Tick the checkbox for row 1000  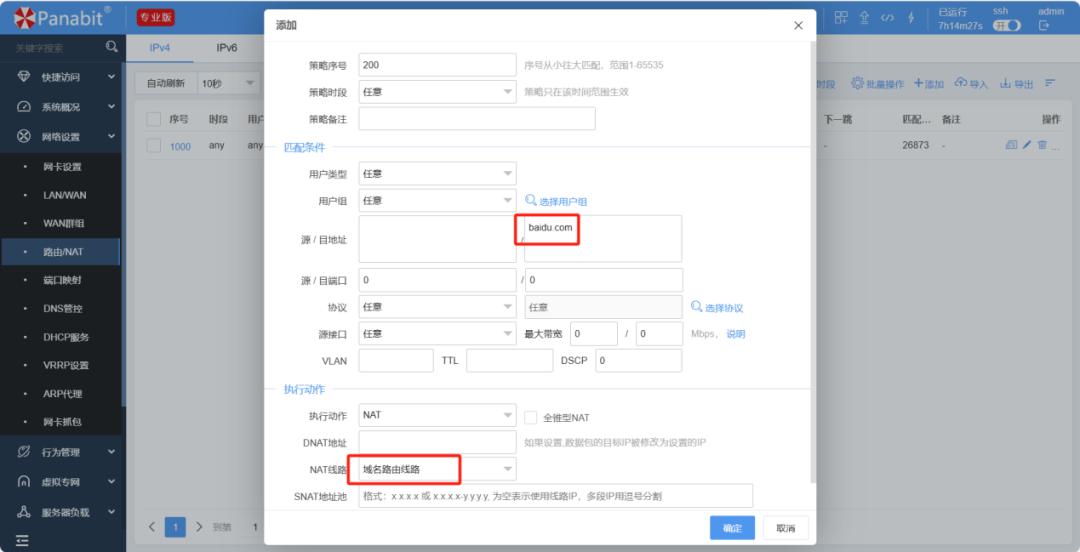pos(154,145)
